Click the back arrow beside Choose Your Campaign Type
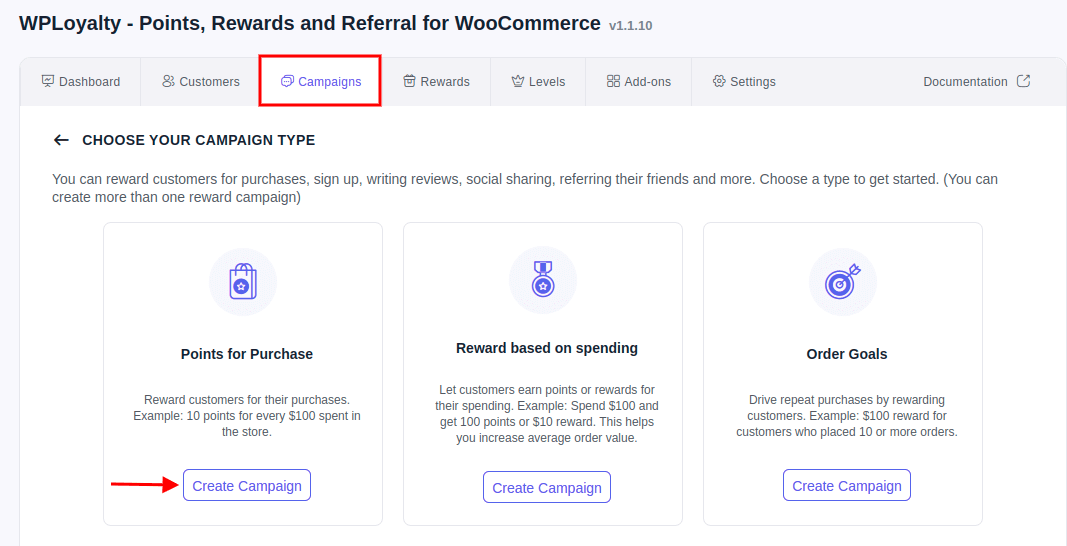This screenshot has width=1067, height=546. tap(61, 140)
